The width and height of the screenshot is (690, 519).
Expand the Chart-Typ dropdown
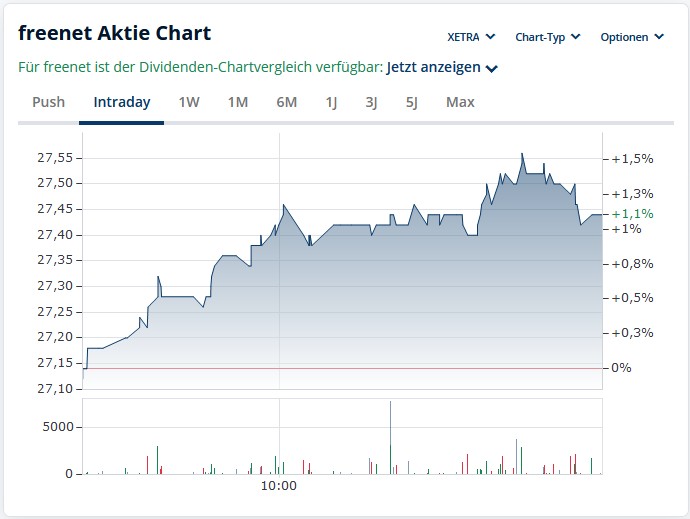[x=546, y=37]
